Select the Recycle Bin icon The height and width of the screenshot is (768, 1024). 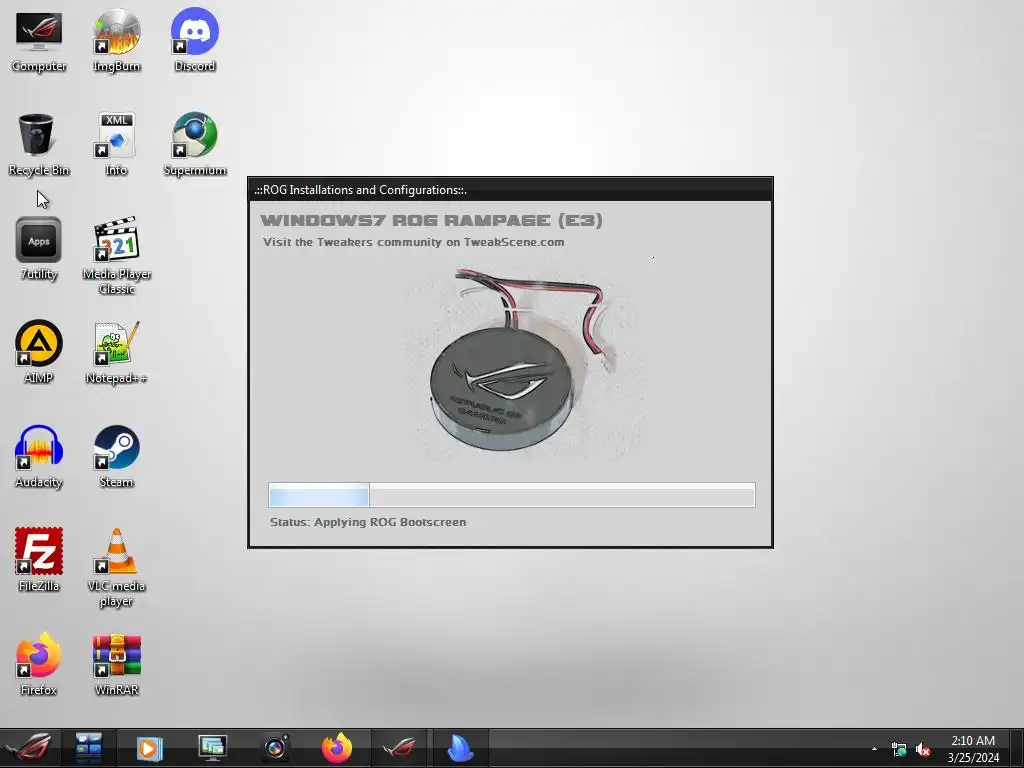click(39, 145)
